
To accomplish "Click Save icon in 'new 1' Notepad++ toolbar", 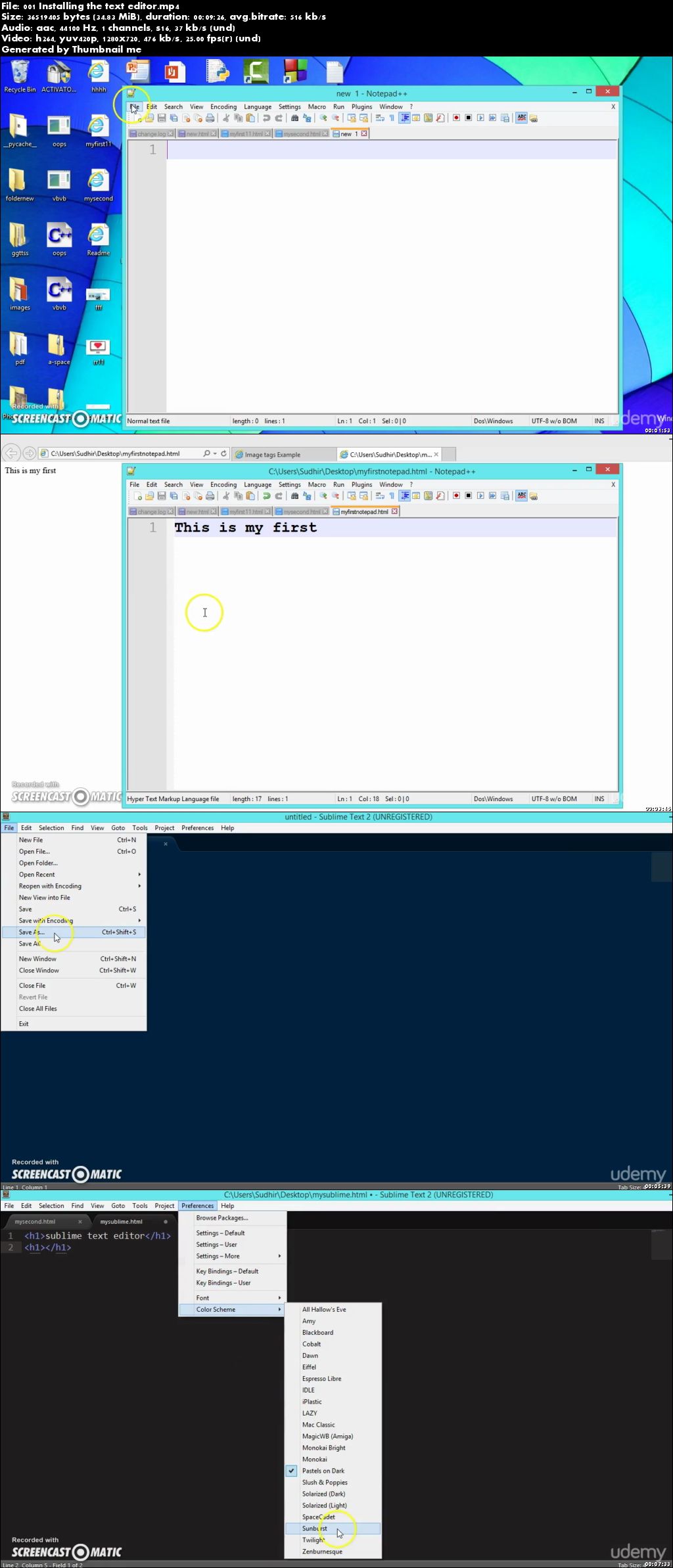I will click(x=162, y=118).
